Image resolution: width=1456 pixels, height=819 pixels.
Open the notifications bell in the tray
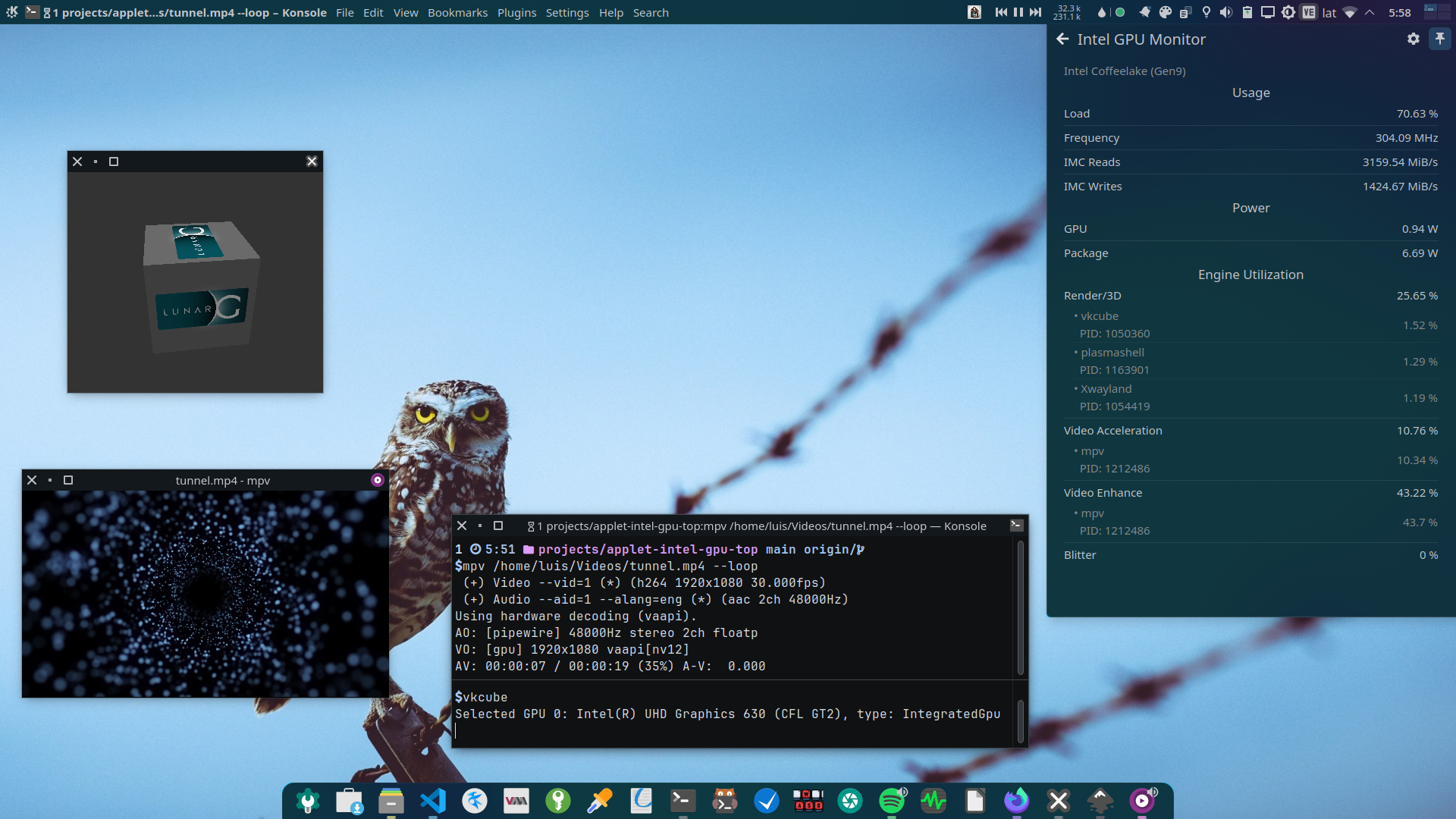tap(1145, 12)
